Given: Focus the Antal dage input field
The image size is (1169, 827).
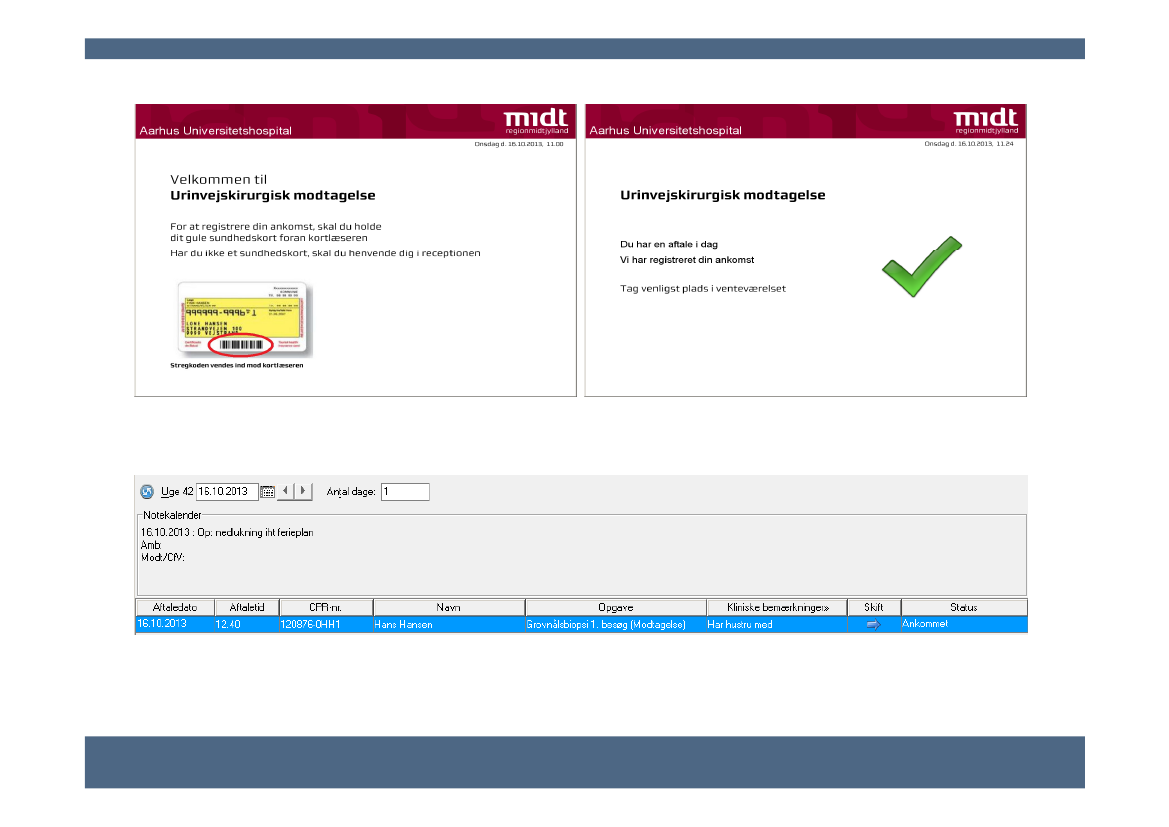Looking at the screenshot, I should coord(404,492).
